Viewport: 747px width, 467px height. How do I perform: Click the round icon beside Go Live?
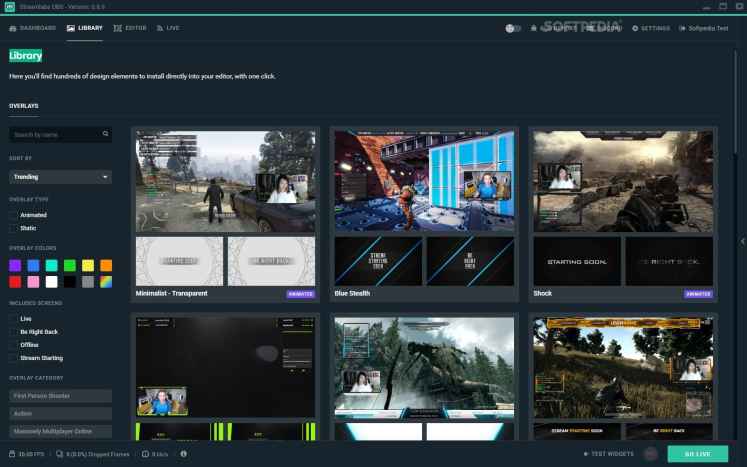click(650, 454)
